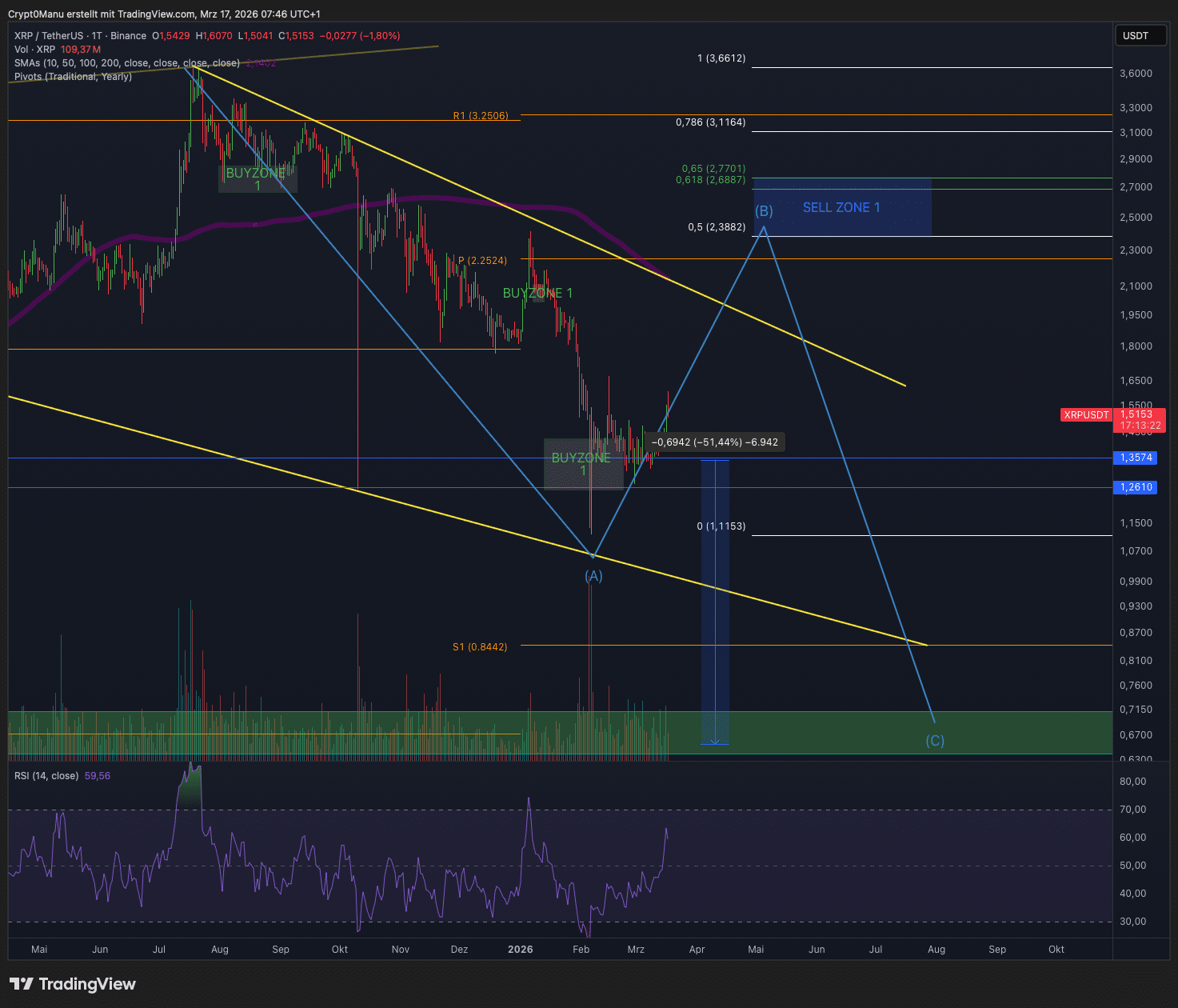The image size is (1178, 1008).
Task: Click the TradingView logo
Action: pyautogui.click(x=73, y=984)
